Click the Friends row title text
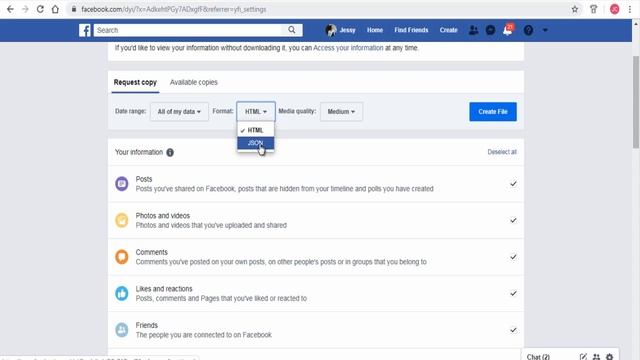Image resolution: width=640 pixels, height=360 pixels. click(x=147, y=325)
